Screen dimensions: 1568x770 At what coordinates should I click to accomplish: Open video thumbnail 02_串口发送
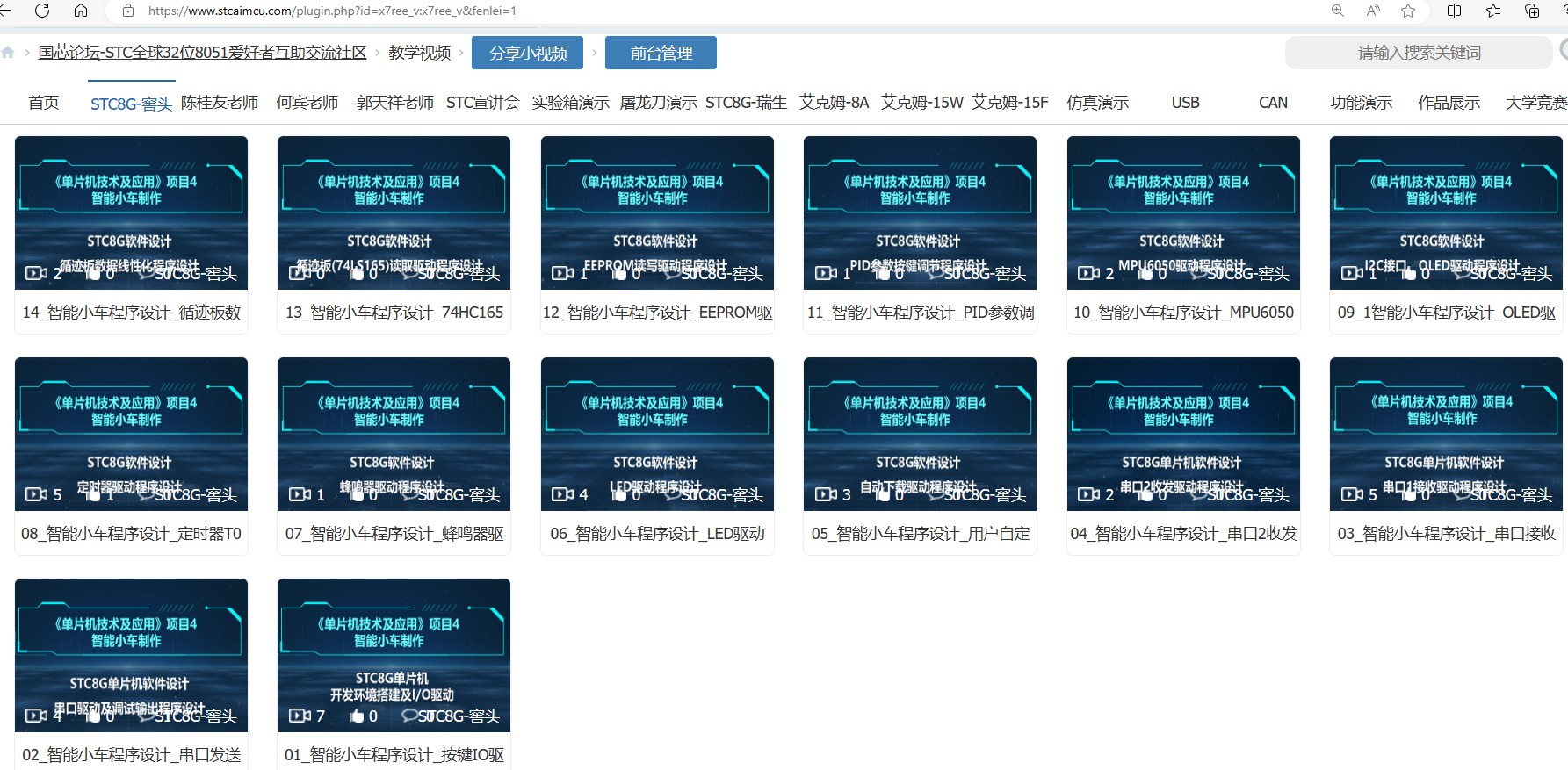coord(131,655)
